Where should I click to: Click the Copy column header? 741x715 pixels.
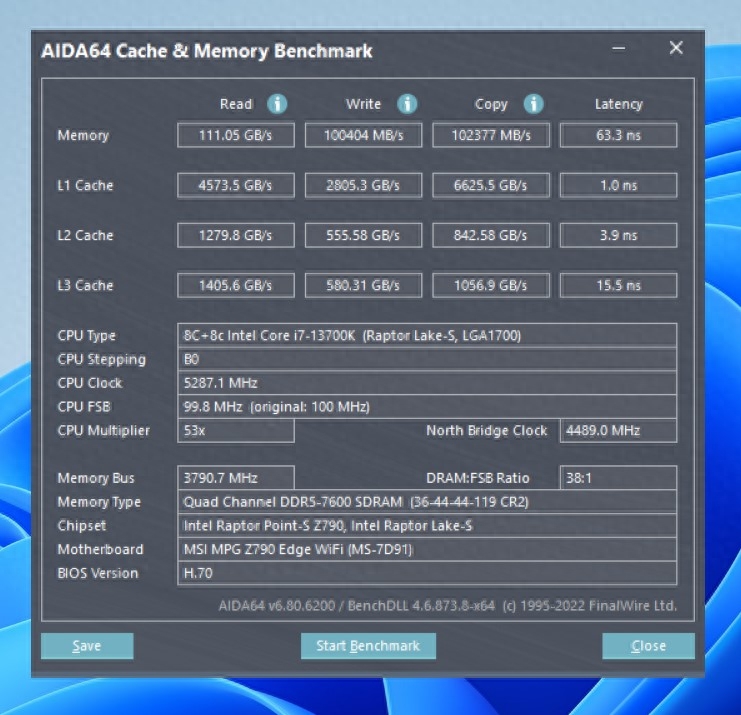[491, 104]
